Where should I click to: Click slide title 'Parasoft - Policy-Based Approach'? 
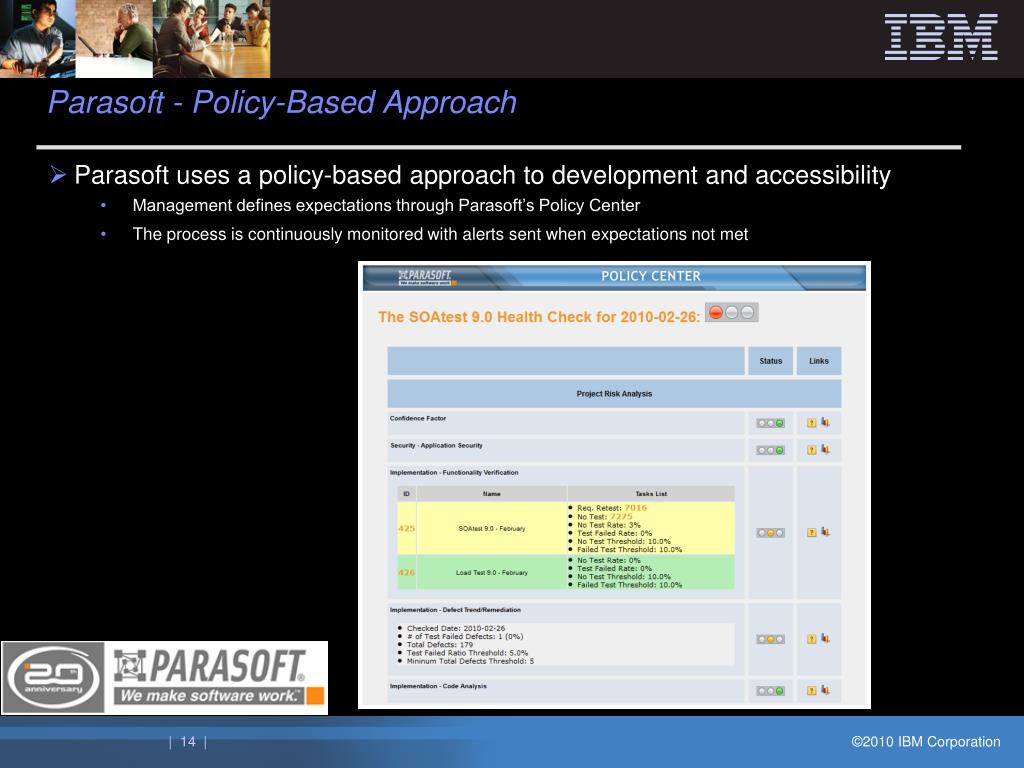click(x=282, y=103)
